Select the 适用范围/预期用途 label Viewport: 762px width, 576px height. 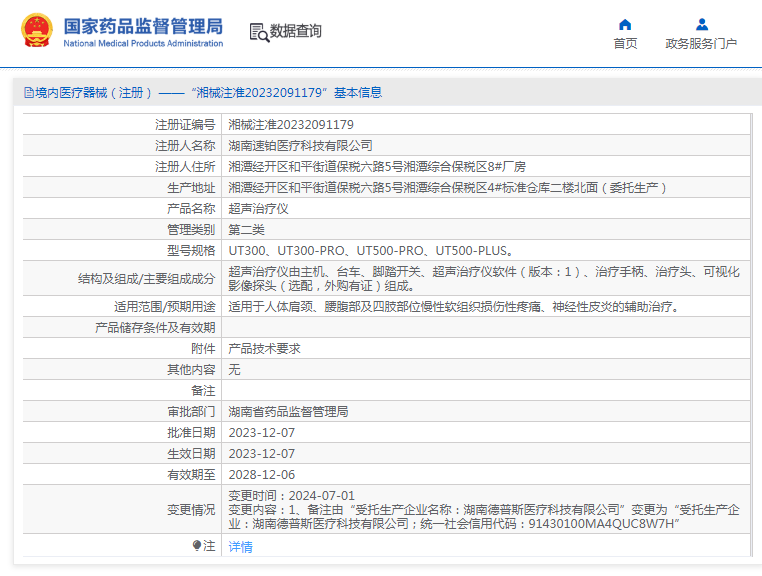[164, 307]
